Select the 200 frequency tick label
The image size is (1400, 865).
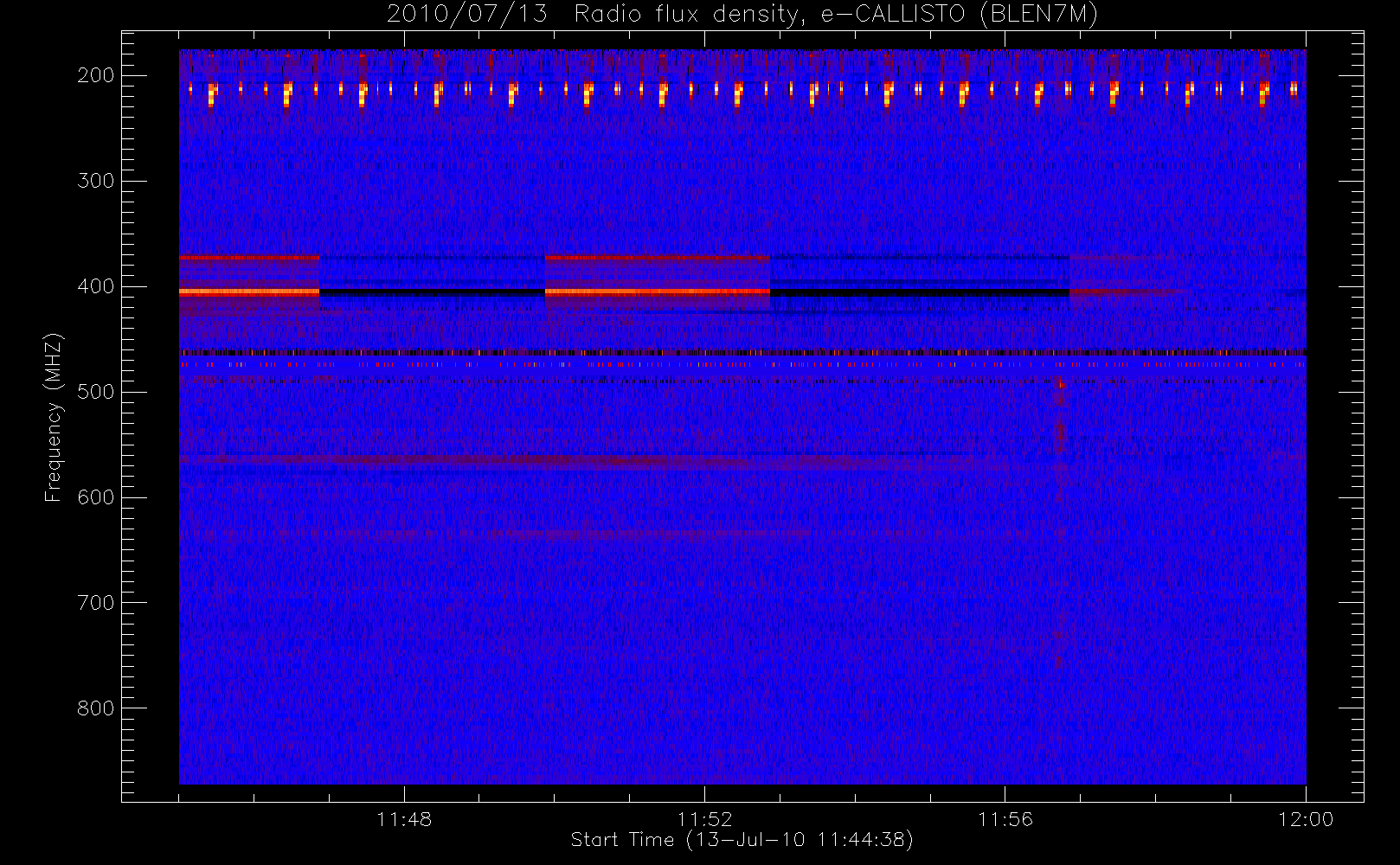pyautogui.click(x=95, y=75)
